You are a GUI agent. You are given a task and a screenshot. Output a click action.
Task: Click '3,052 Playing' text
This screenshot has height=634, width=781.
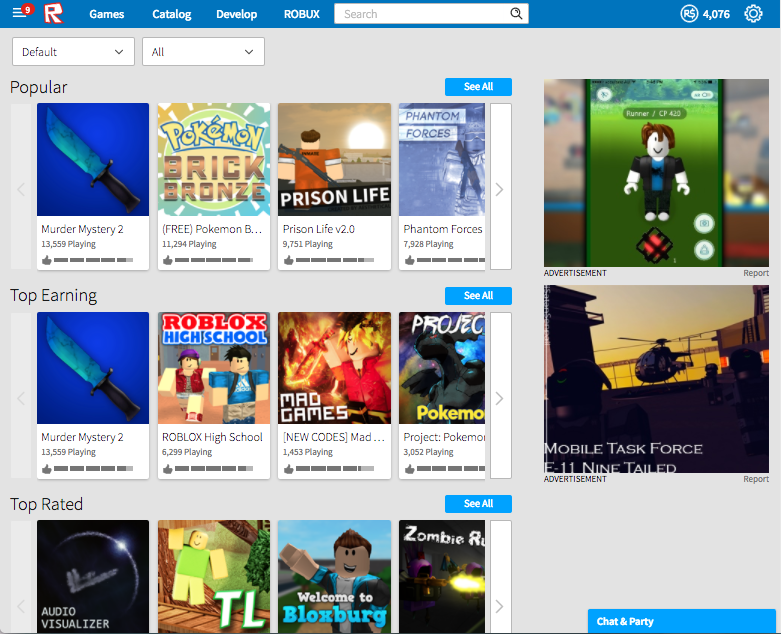[428, 452]
